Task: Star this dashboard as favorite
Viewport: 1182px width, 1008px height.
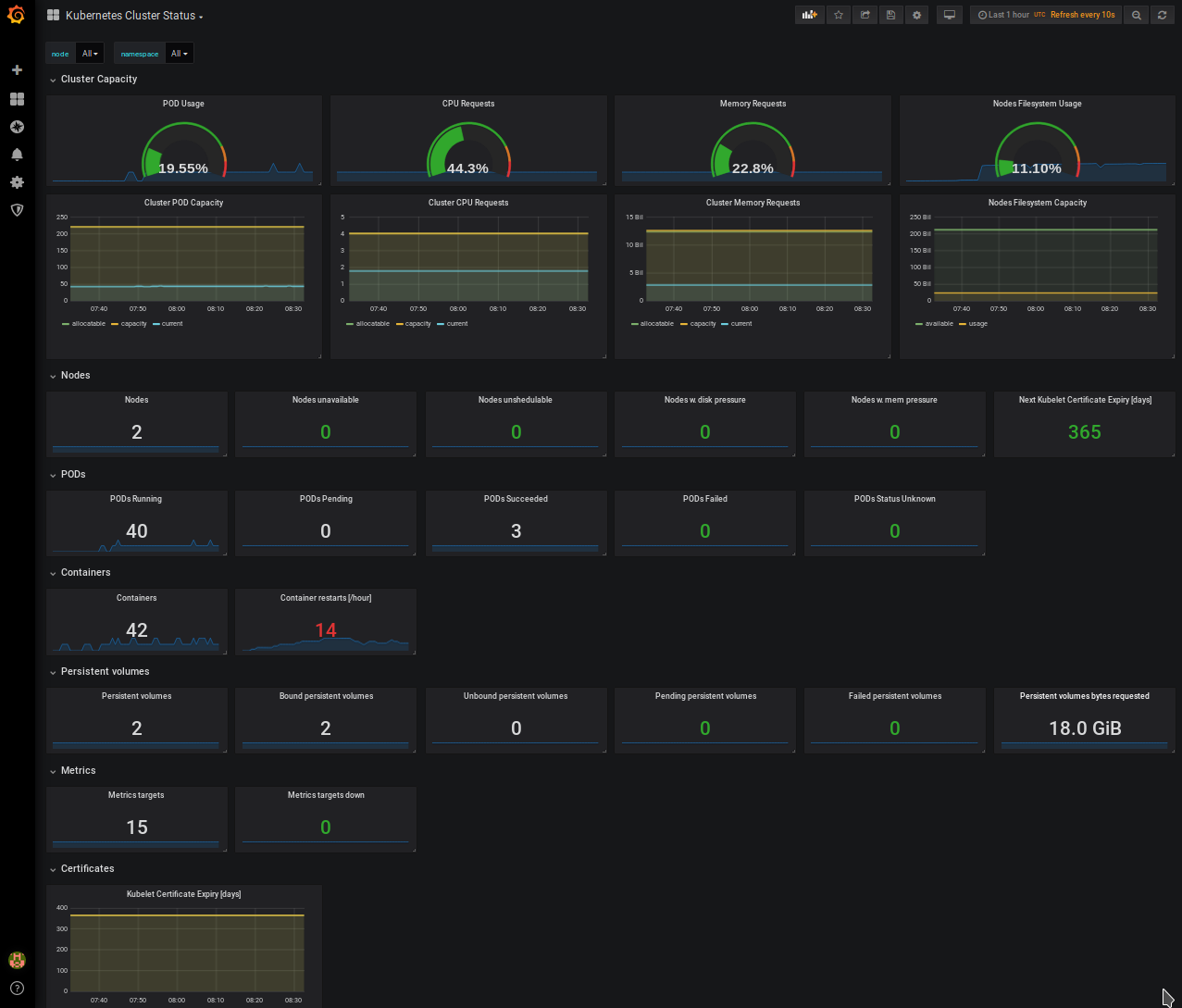Action: click(x=838, y=15)
